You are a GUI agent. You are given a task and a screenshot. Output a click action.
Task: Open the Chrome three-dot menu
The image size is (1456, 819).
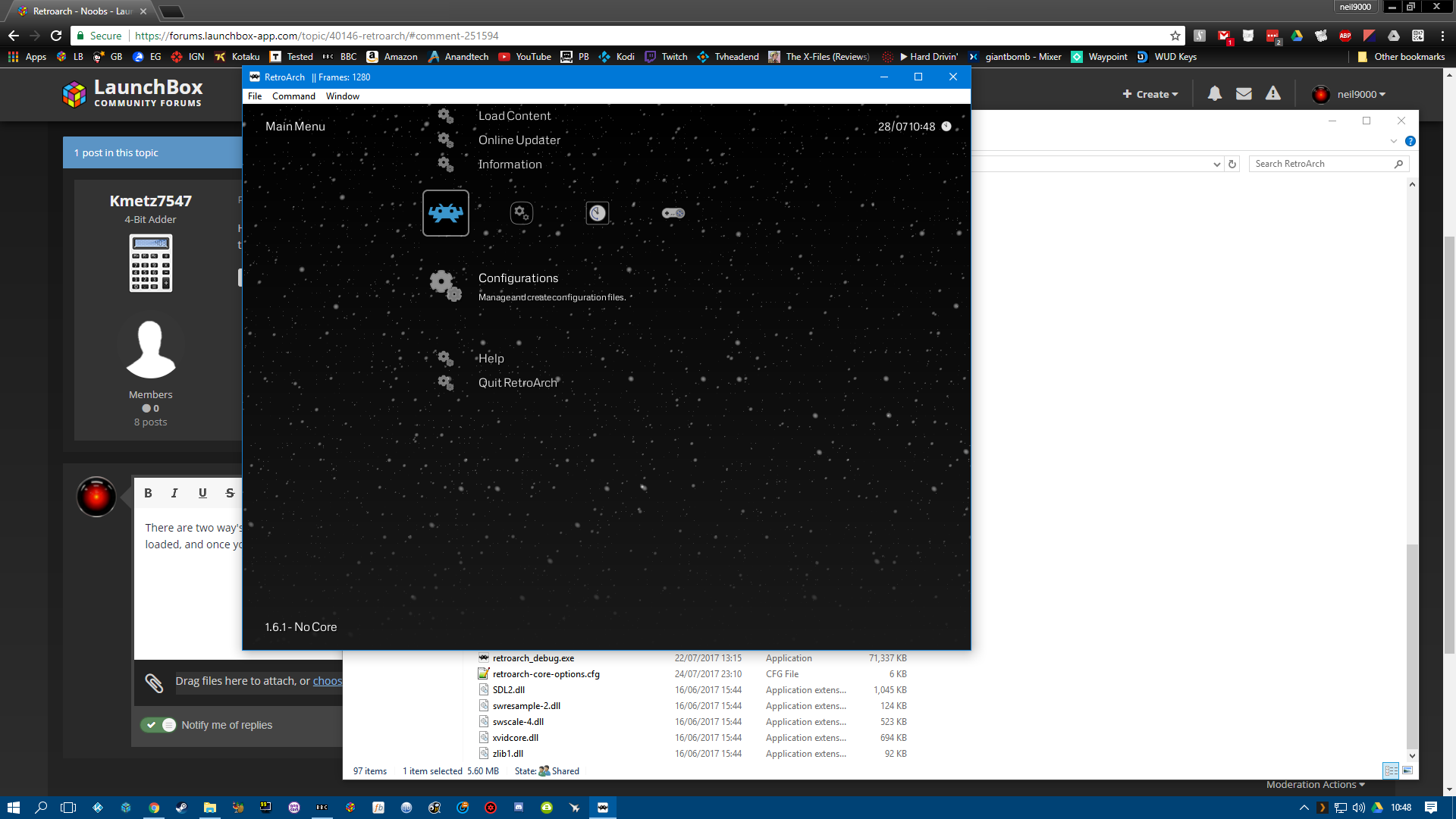coord(1442,36)
